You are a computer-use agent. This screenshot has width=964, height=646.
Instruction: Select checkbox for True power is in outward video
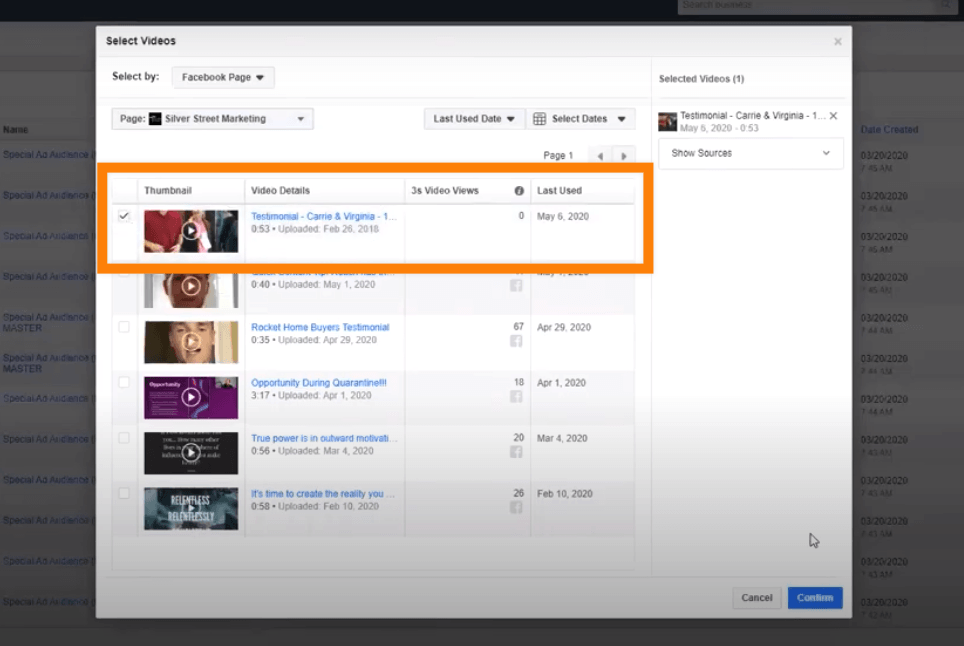(x=124, y=438)
